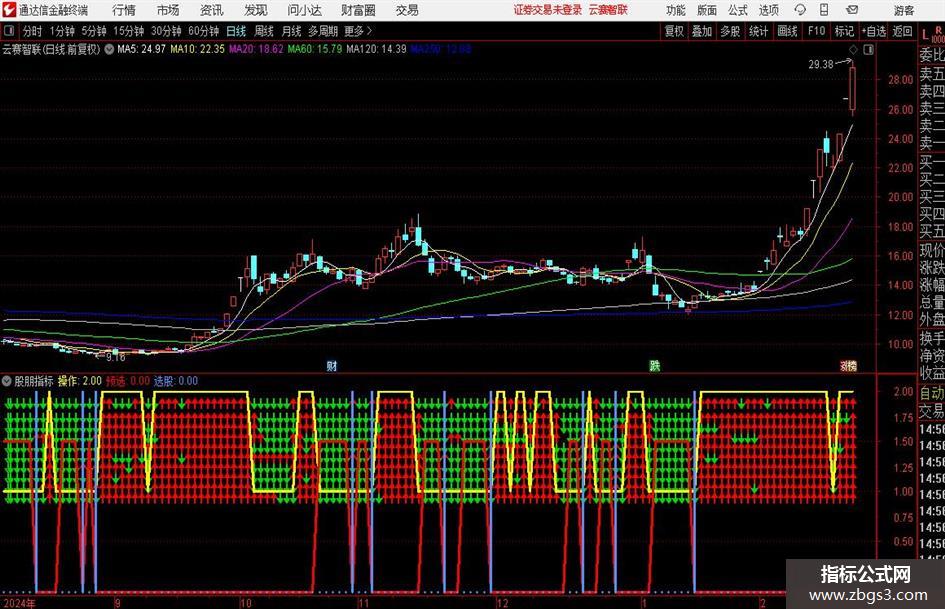The width and height of the screenshot is (945, 609).
Task: Switch to 60分钟 chart period
Action: [204, 31]
